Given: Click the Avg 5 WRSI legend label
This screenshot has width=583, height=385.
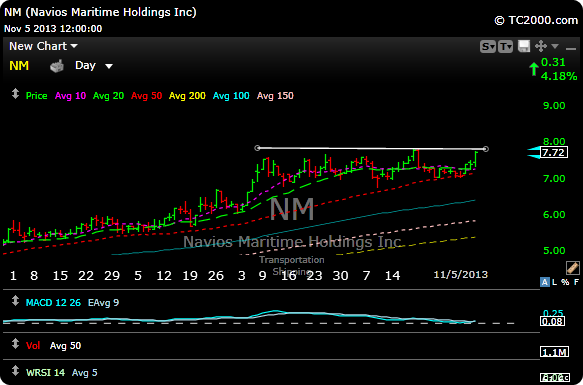Looking at the screenshot, I should [84, 373].
